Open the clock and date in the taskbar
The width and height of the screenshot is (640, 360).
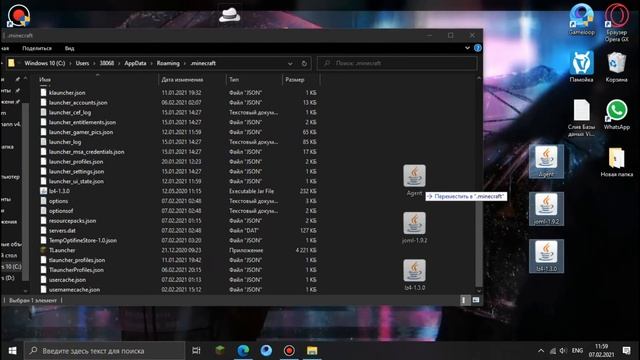601,351
